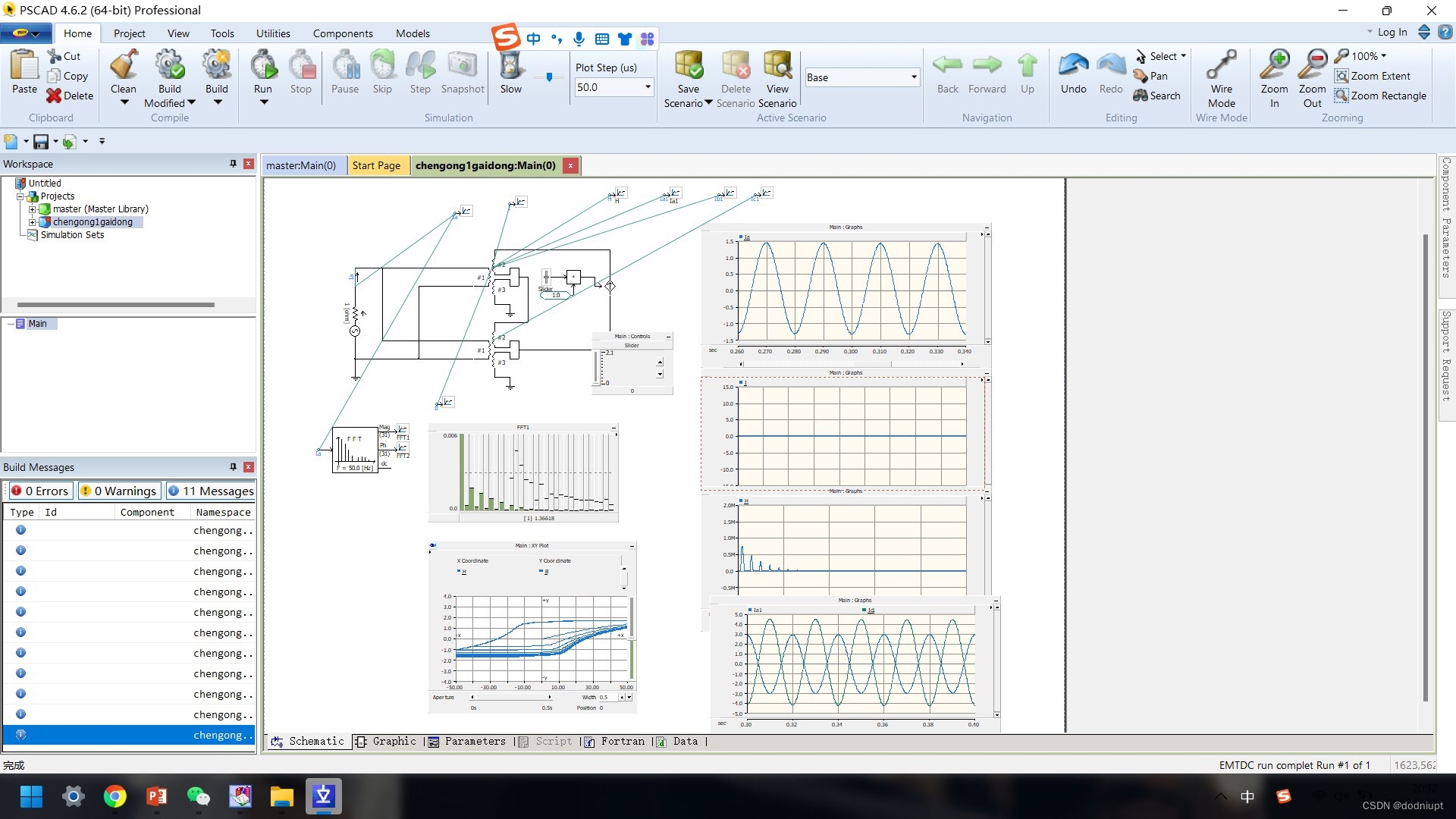
Task: Open the Windows Start menu
Action: [31, 796]
